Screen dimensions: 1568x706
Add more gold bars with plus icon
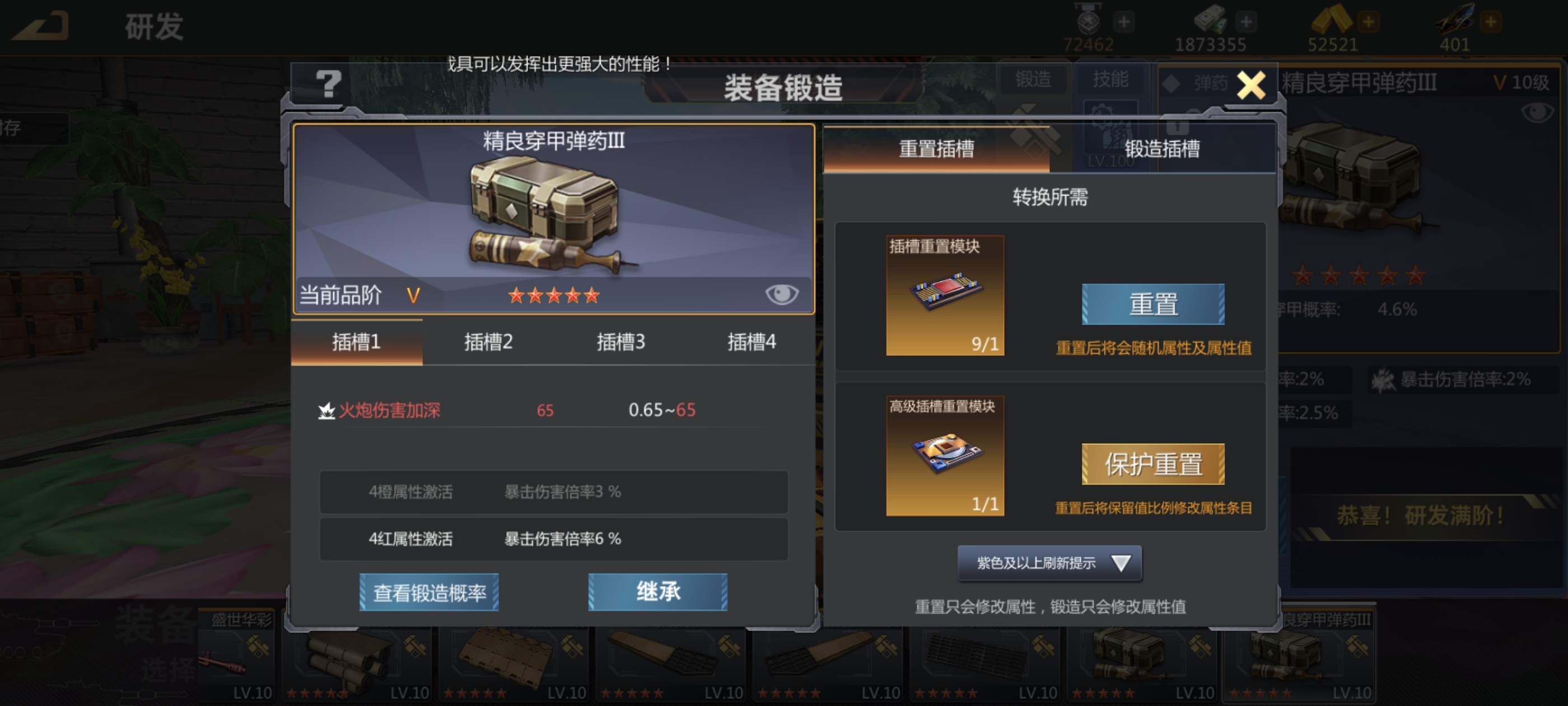tap(1368, 22)
